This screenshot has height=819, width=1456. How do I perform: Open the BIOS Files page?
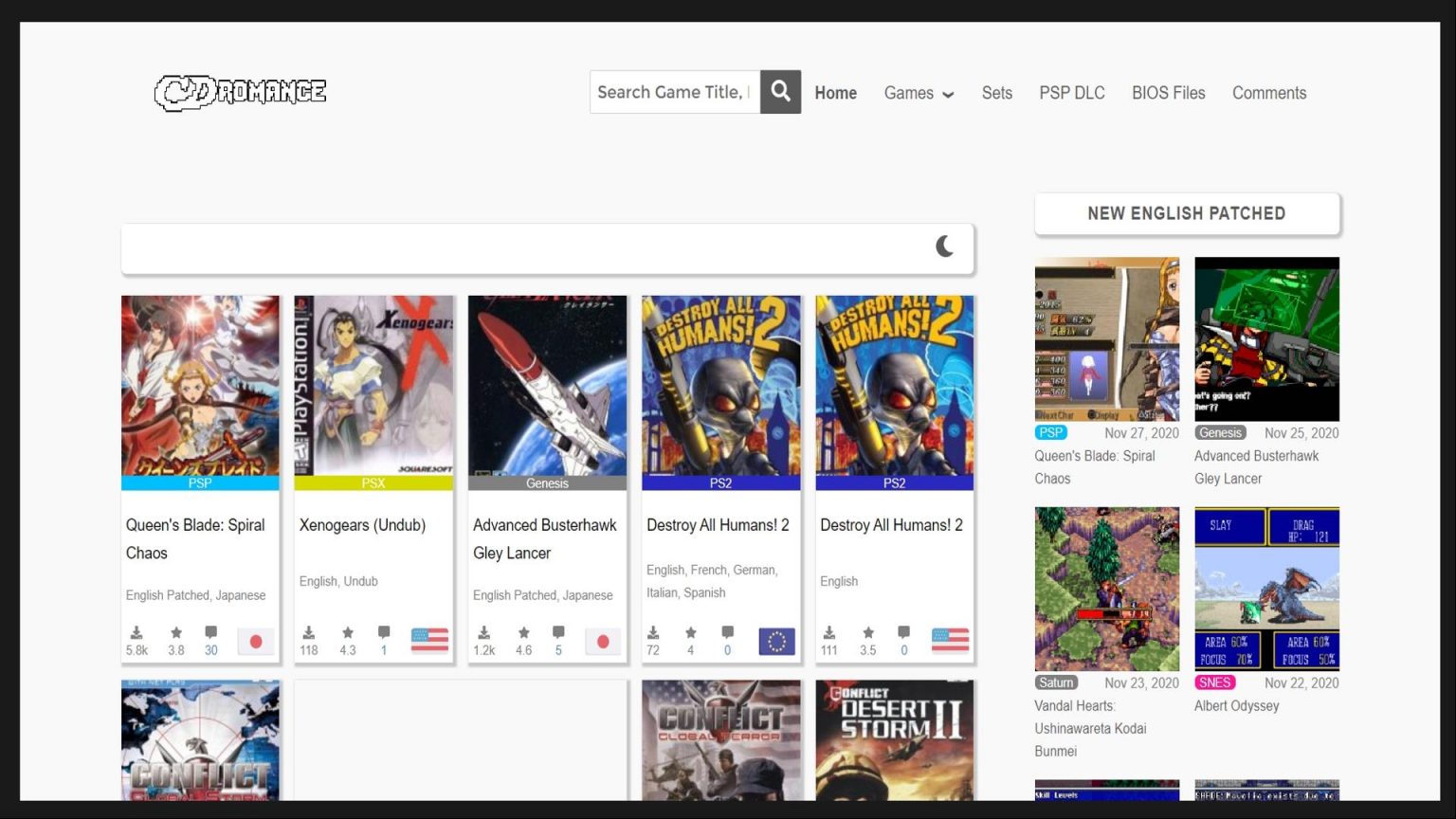click(1168, 93)
